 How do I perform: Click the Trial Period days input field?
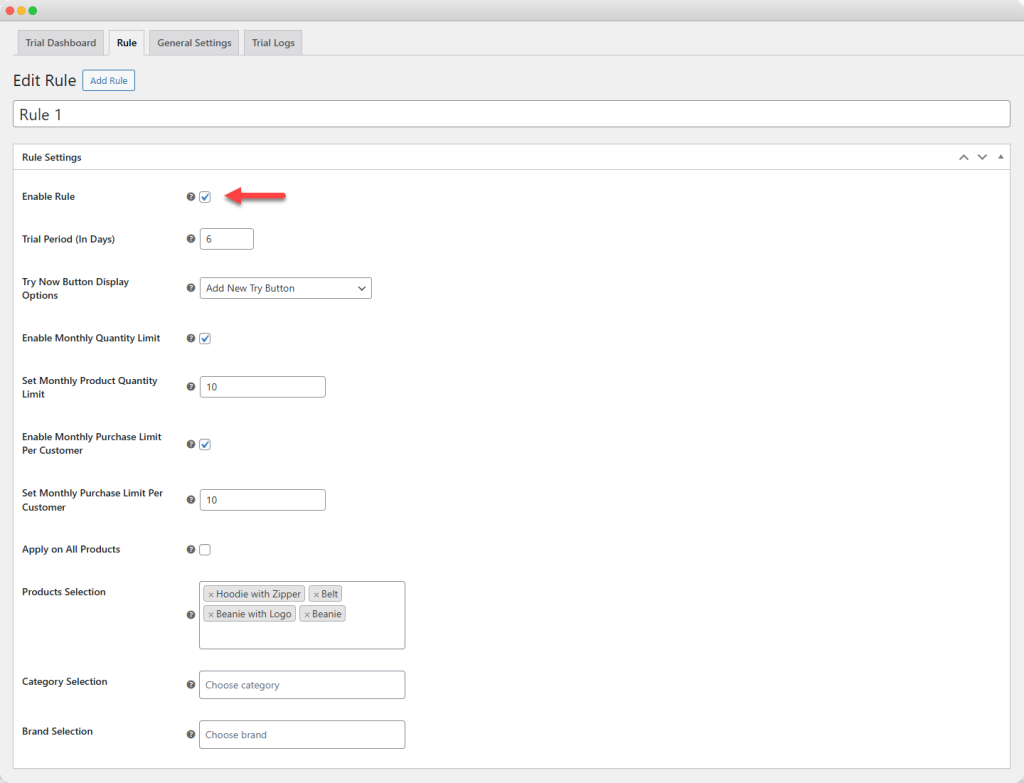pyautogui.click(x=227, y=239)
